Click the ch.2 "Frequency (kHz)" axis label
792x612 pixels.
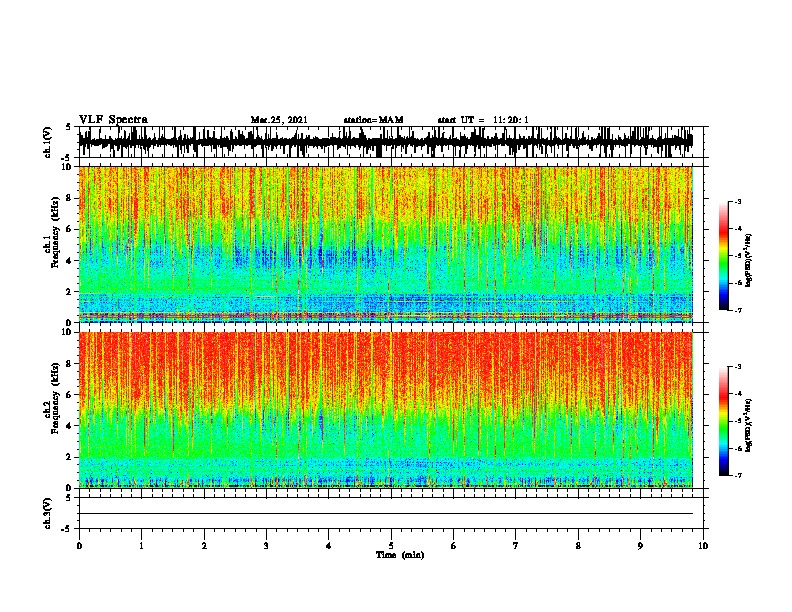point(55,399)
